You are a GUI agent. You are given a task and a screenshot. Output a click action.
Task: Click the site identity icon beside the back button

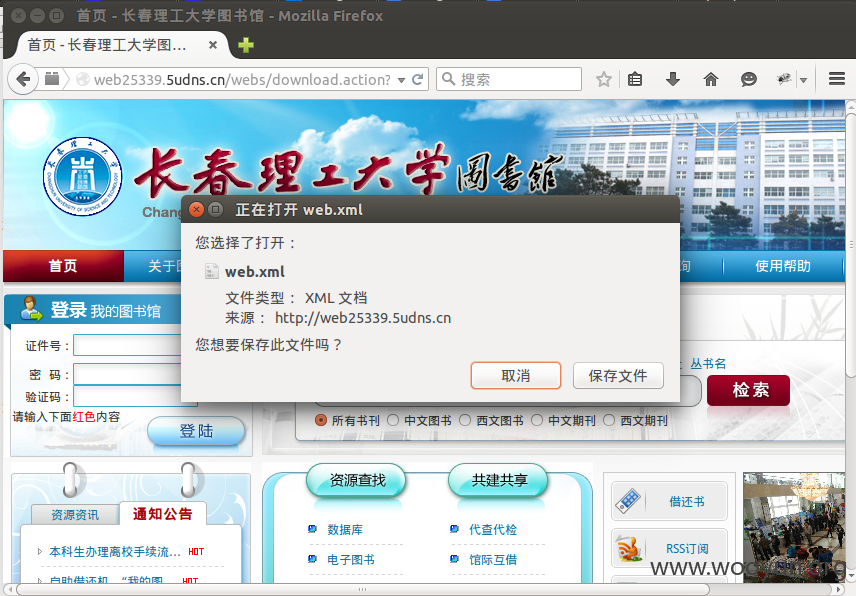click(52, 79)
